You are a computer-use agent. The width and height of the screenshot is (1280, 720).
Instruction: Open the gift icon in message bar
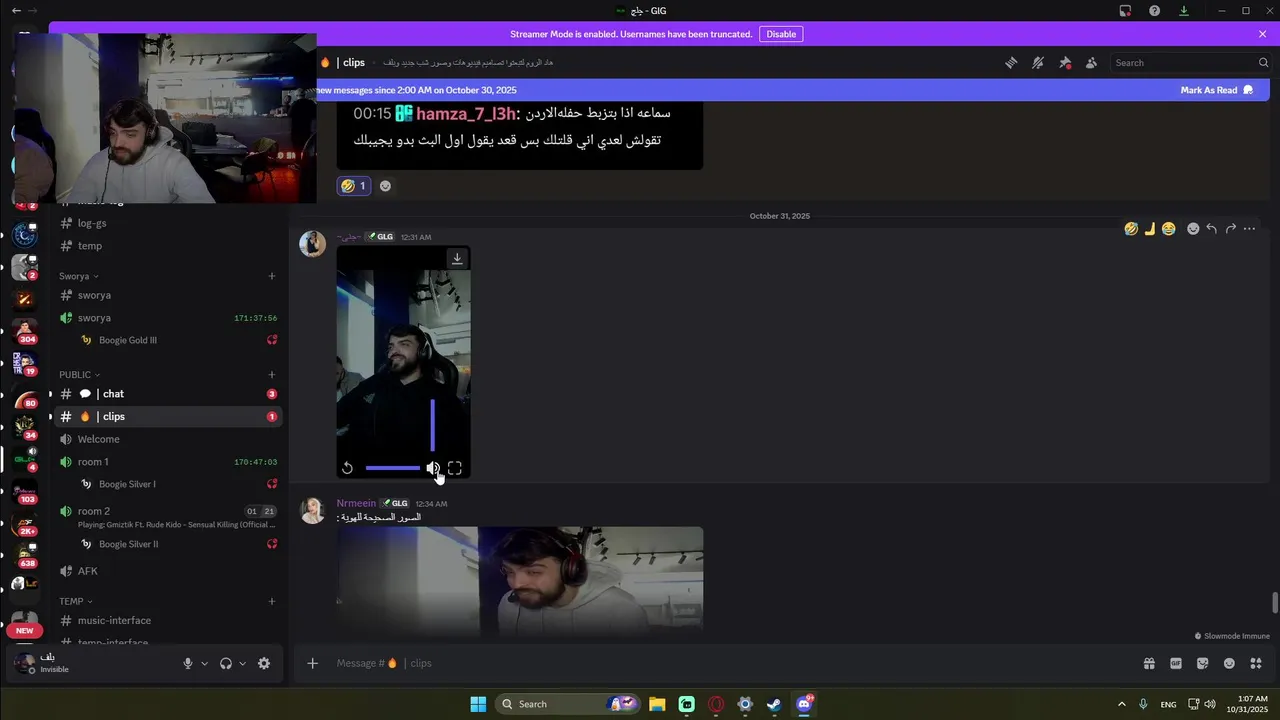[1149, 663]
